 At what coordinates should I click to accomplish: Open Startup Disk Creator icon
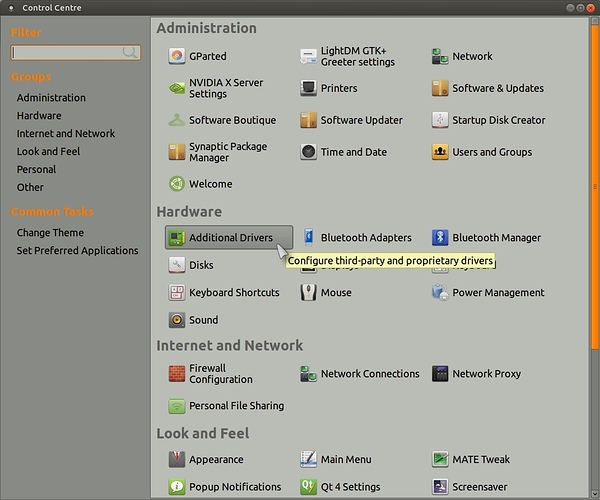[x=440, y=120]
